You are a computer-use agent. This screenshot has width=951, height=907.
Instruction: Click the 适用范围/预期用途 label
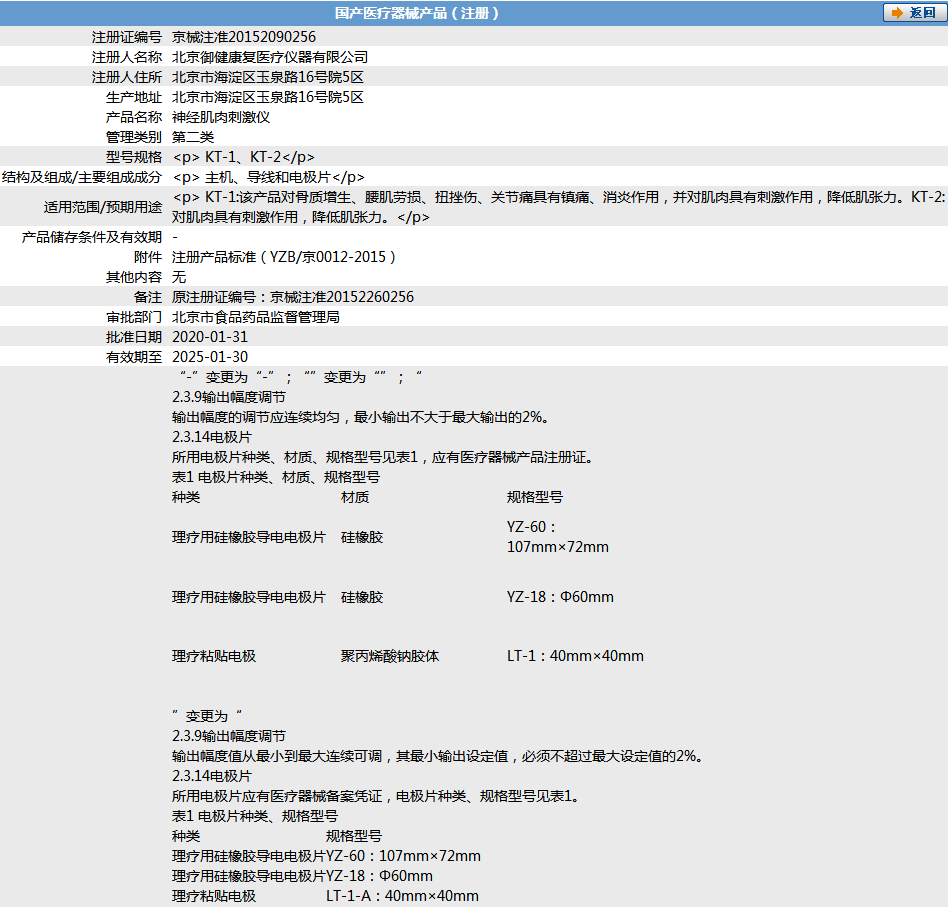(103, 207)
